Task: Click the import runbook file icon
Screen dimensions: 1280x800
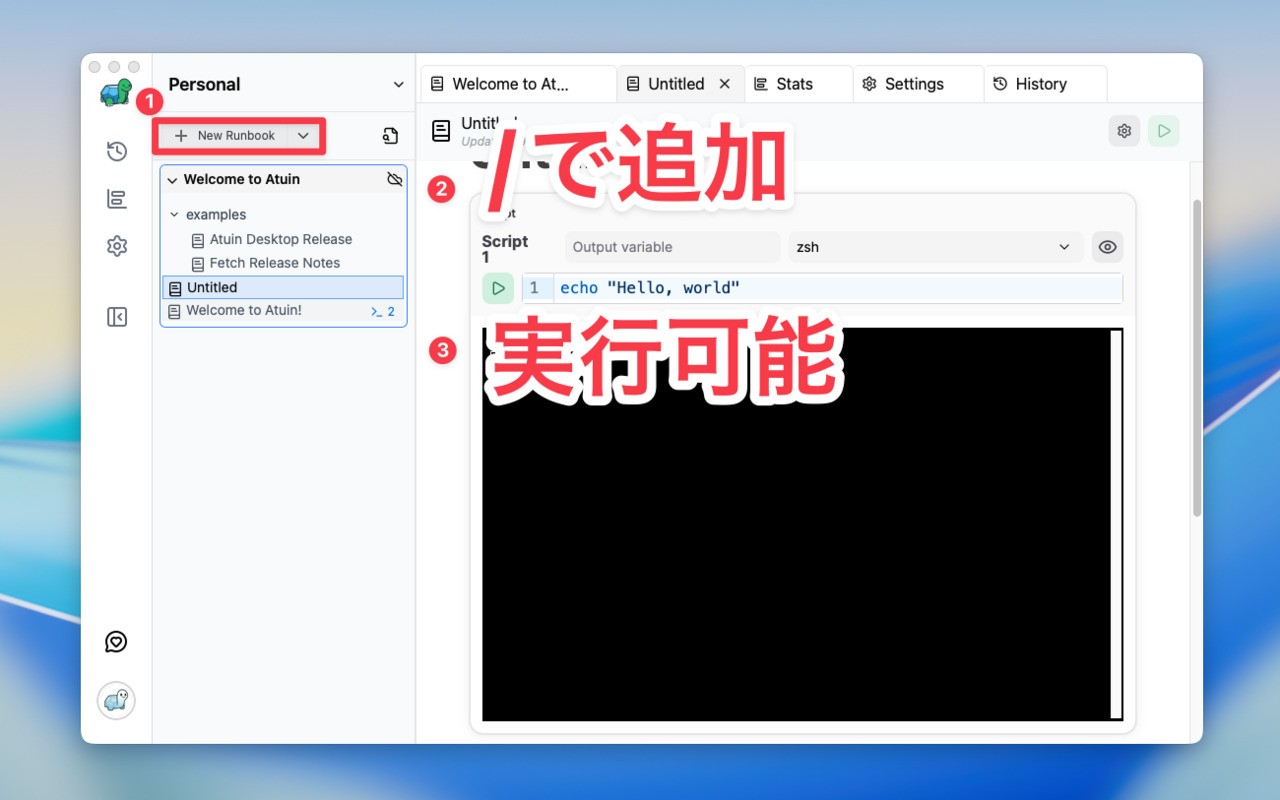Action: pos(391,136)
